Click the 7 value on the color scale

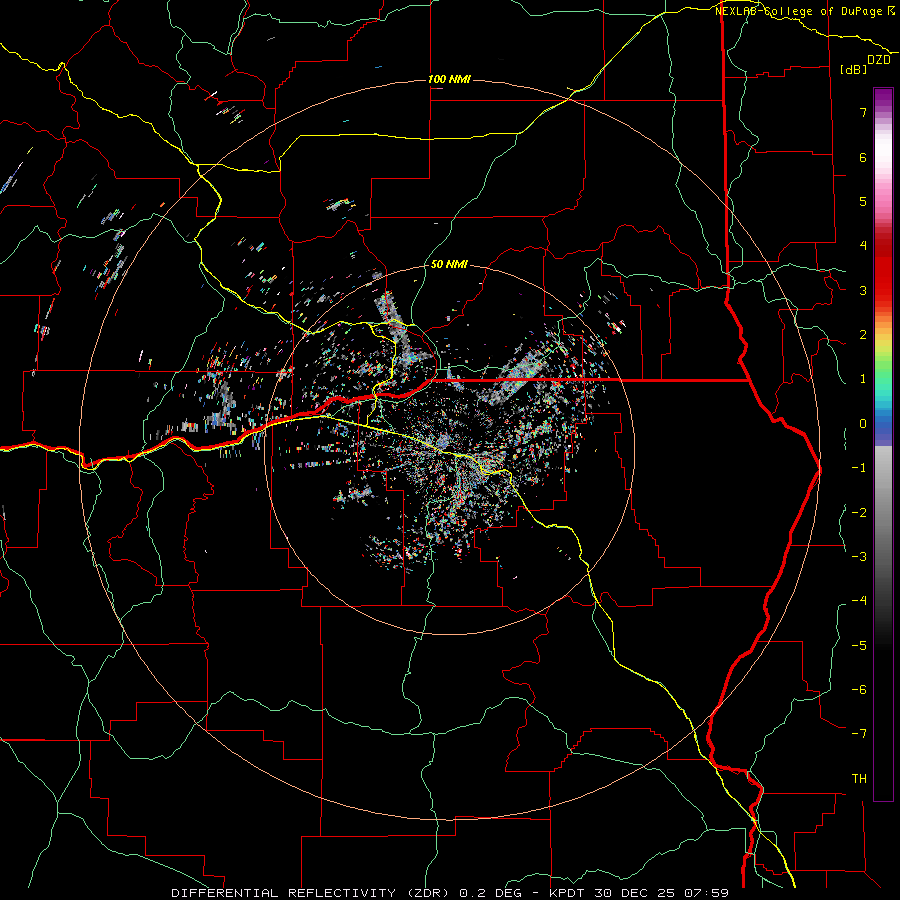[863, 112]
